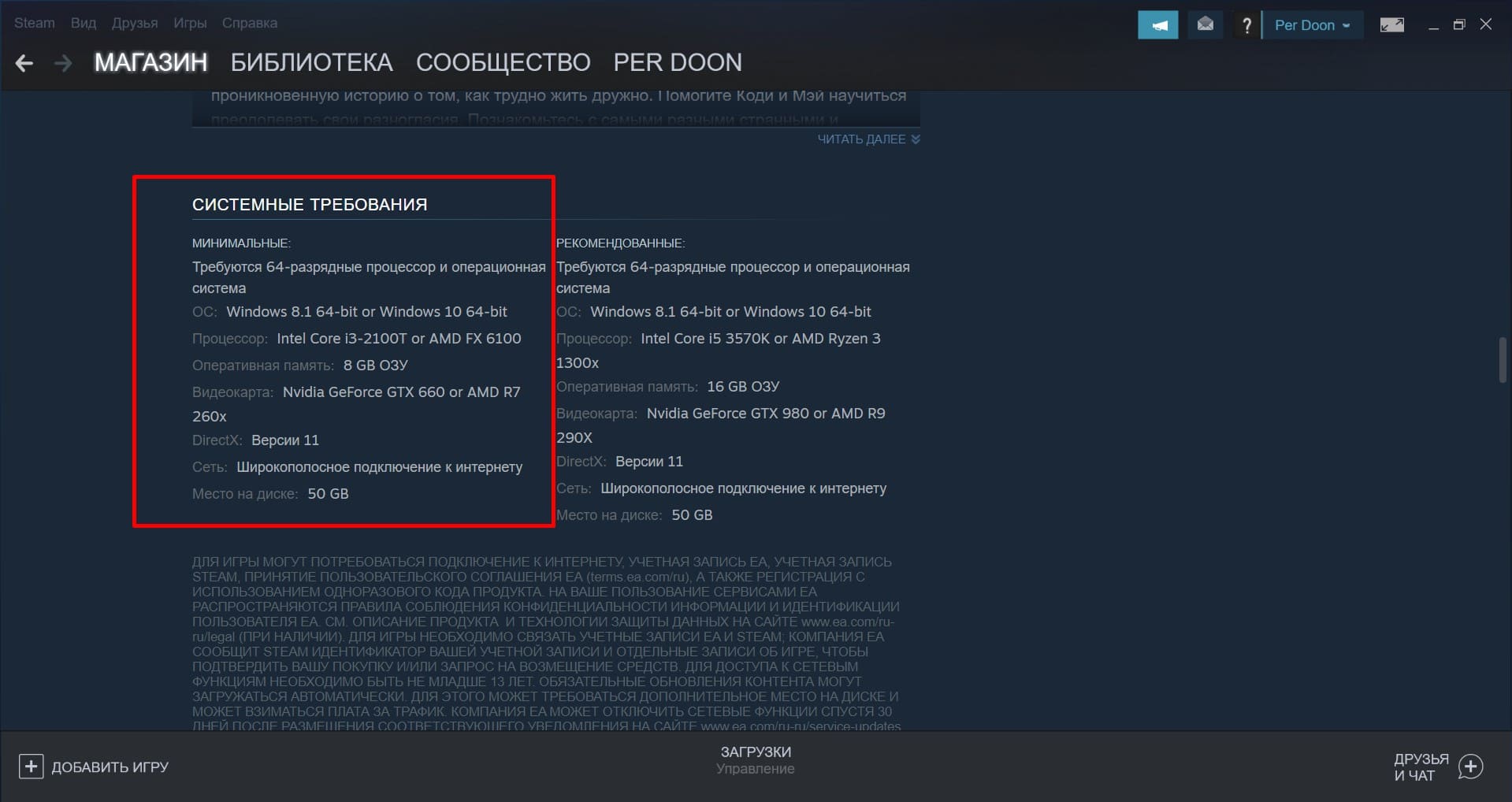Click the plus icon for Add Game

click(x=31, y=767)
